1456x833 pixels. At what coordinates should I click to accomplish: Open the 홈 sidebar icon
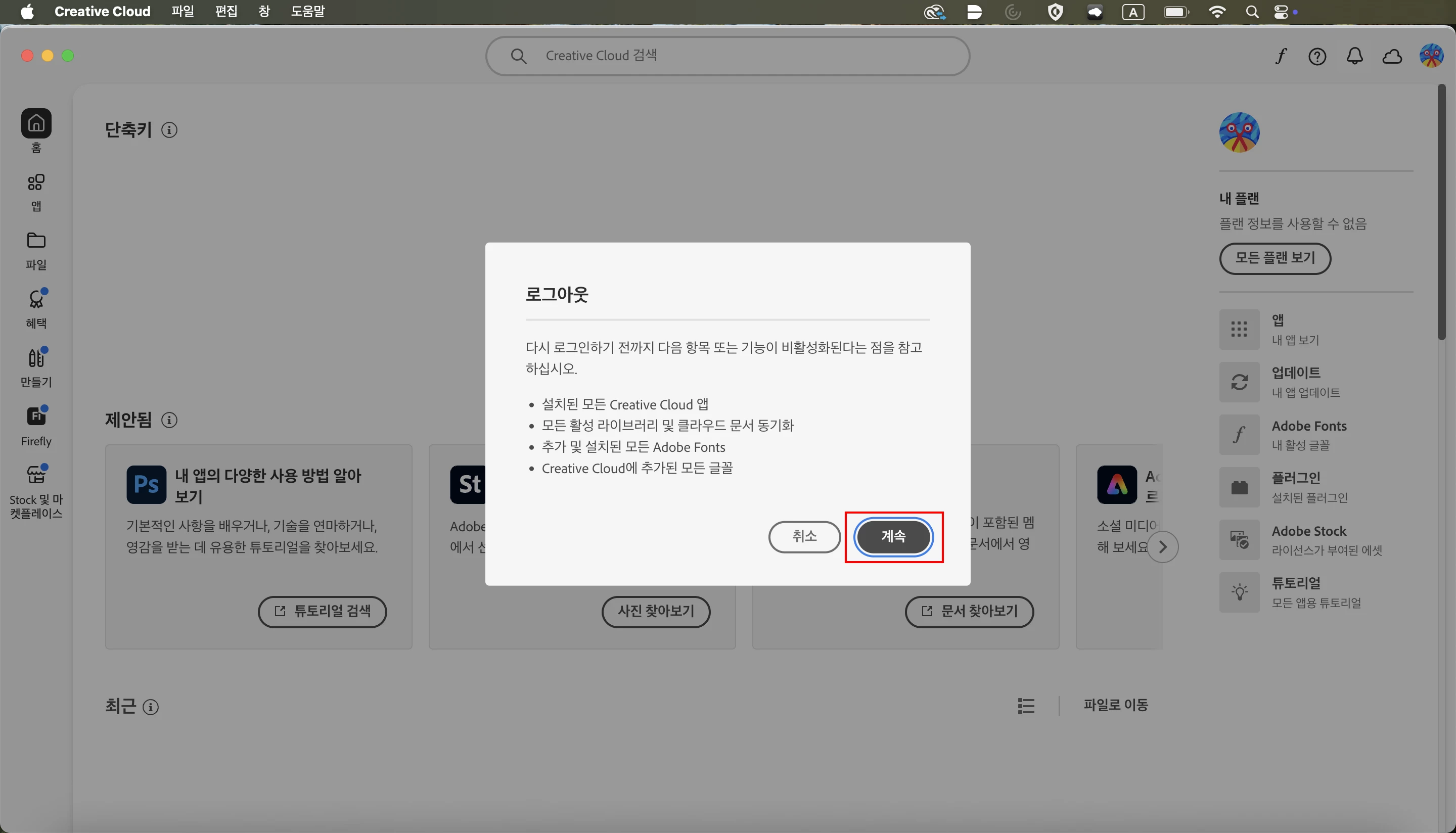coord(36,123)
